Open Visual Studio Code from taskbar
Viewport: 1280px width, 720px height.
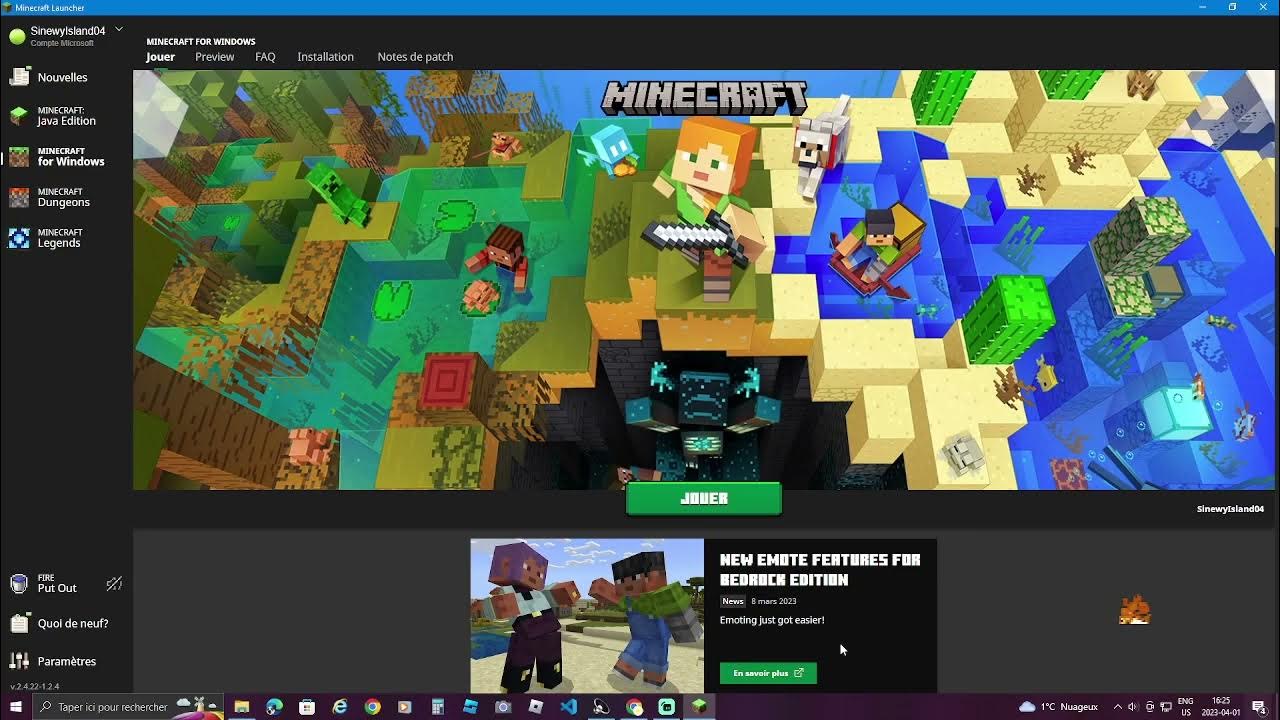[x=569, y=707]
